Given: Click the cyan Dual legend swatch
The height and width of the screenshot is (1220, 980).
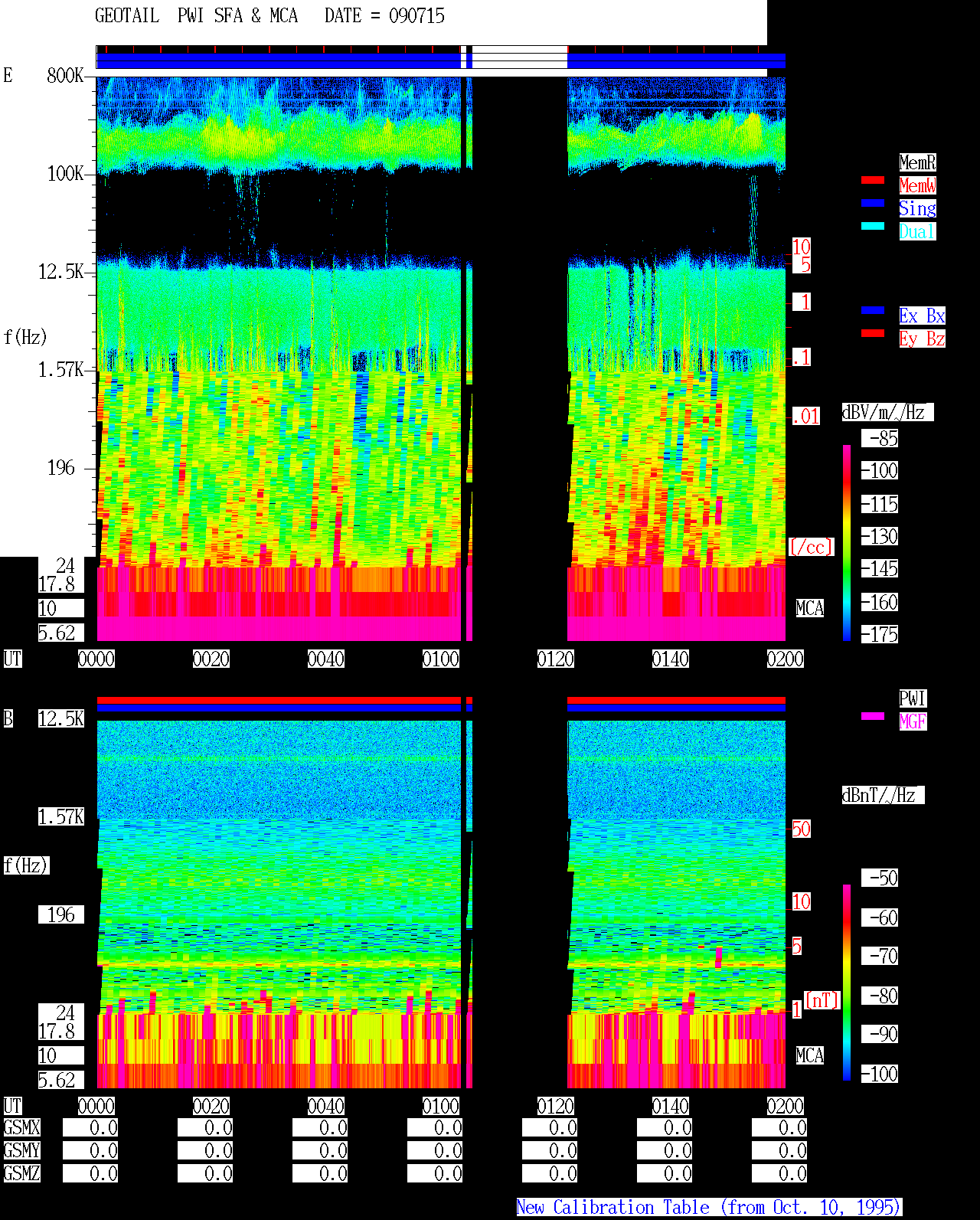Looking at the screenshot, I should coord(873,226).
